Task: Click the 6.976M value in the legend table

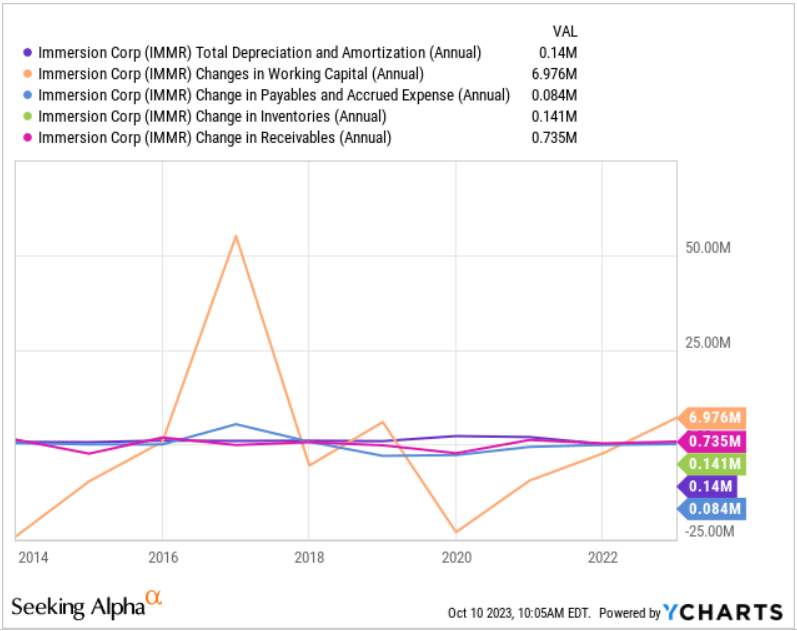Action: [x=554, y=74]
